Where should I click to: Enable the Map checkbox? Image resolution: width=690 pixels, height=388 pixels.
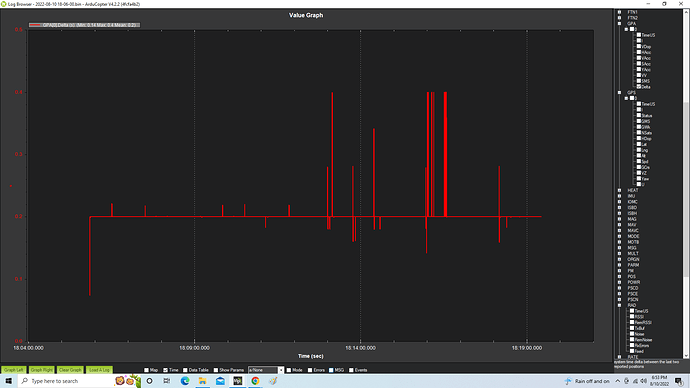(x=147, y=370)
